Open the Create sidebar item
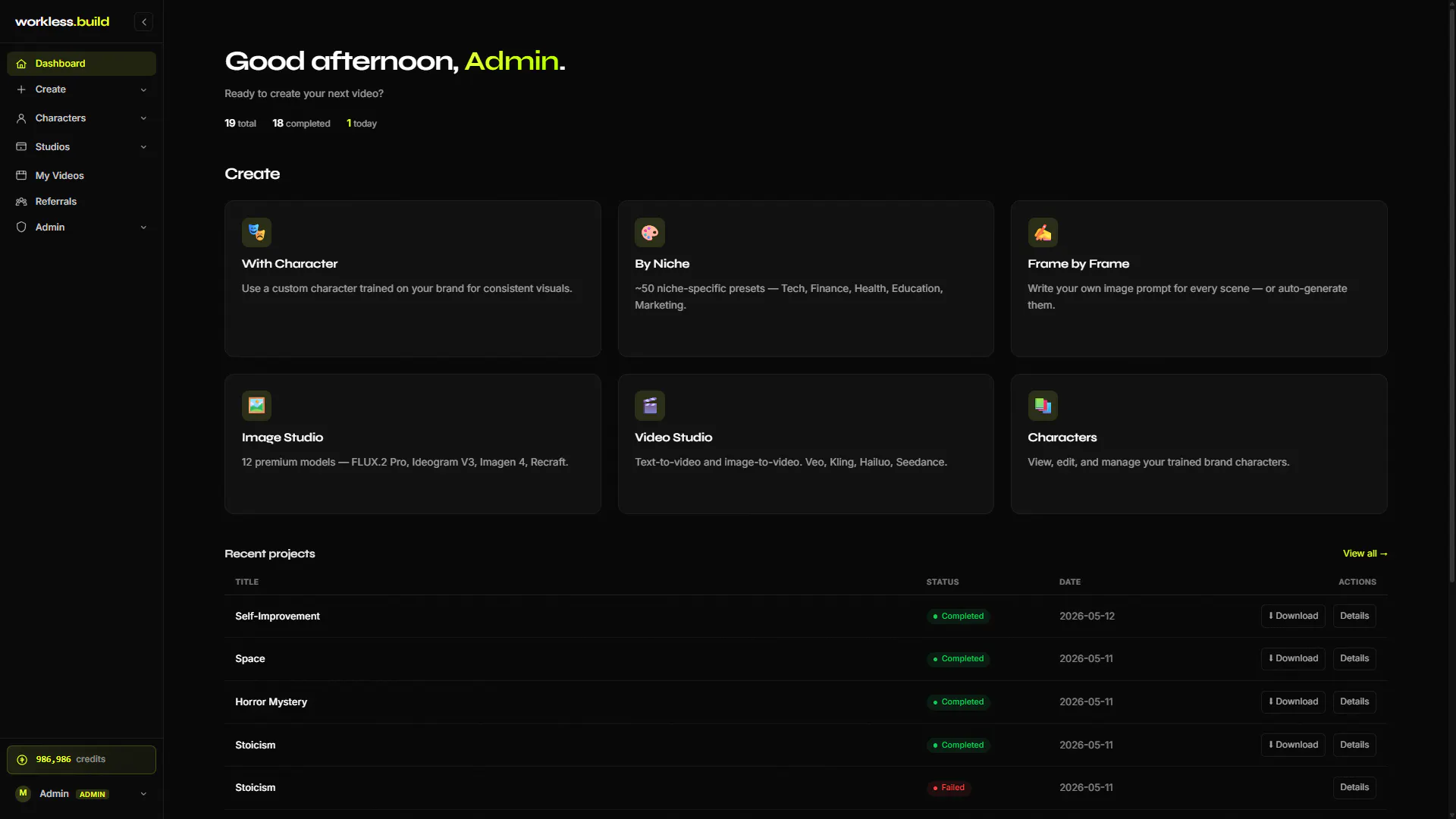Screen dimensions: 1456x819 point(81,89)
